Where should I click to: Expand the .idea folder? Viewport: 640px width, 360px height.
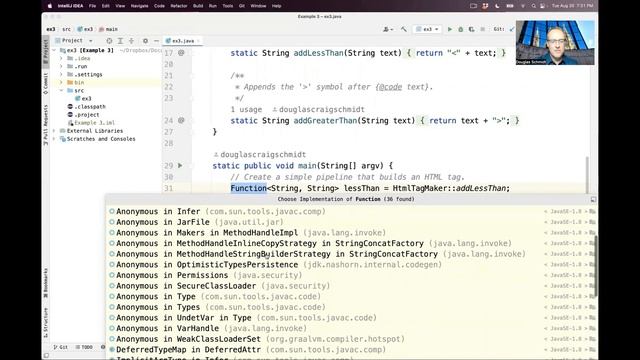[x=62, y=58]
